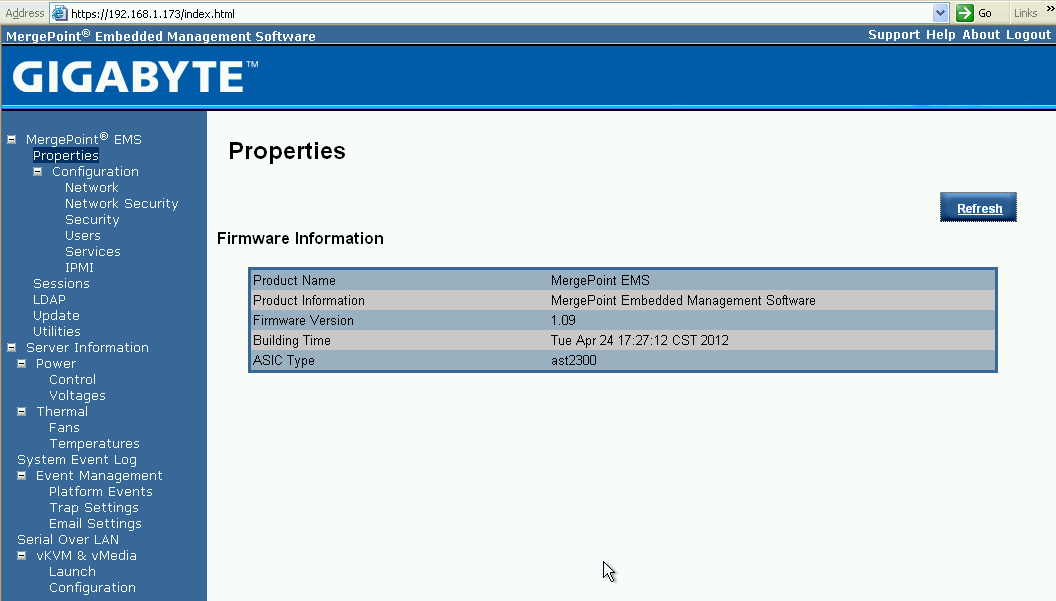This screenshot has width=1056, height=601.
Task: Click the GIGABYTE logo
Action: click(135, 76)
